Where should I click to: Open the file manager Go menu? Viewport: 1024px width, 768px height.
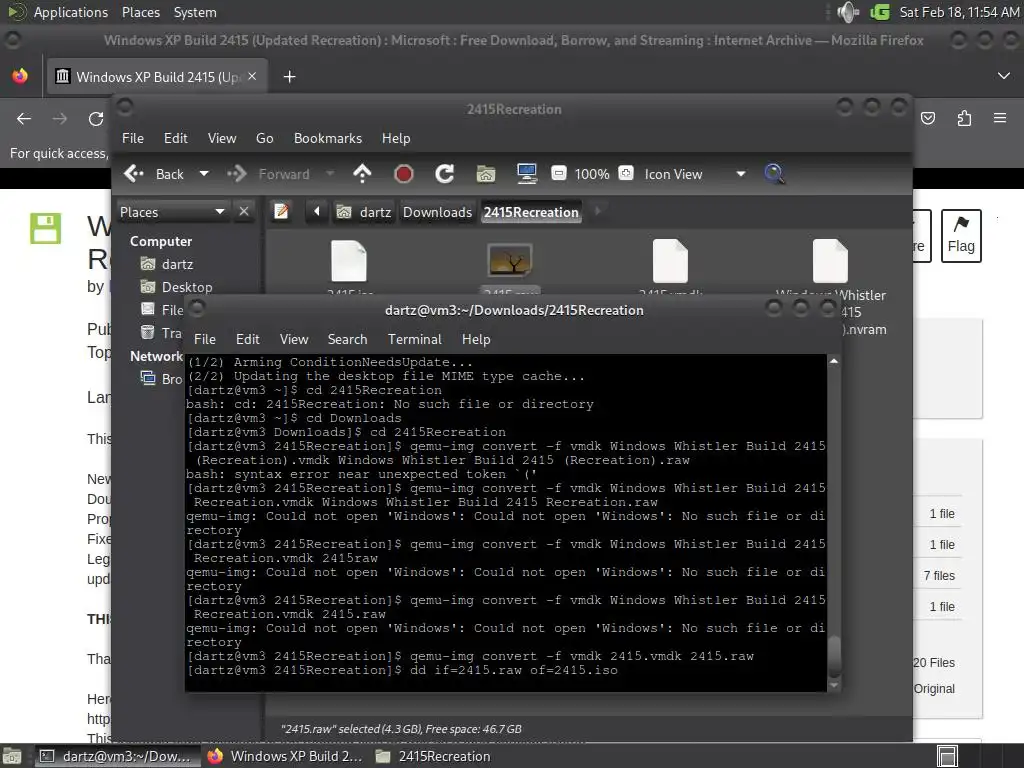[264, 138]
